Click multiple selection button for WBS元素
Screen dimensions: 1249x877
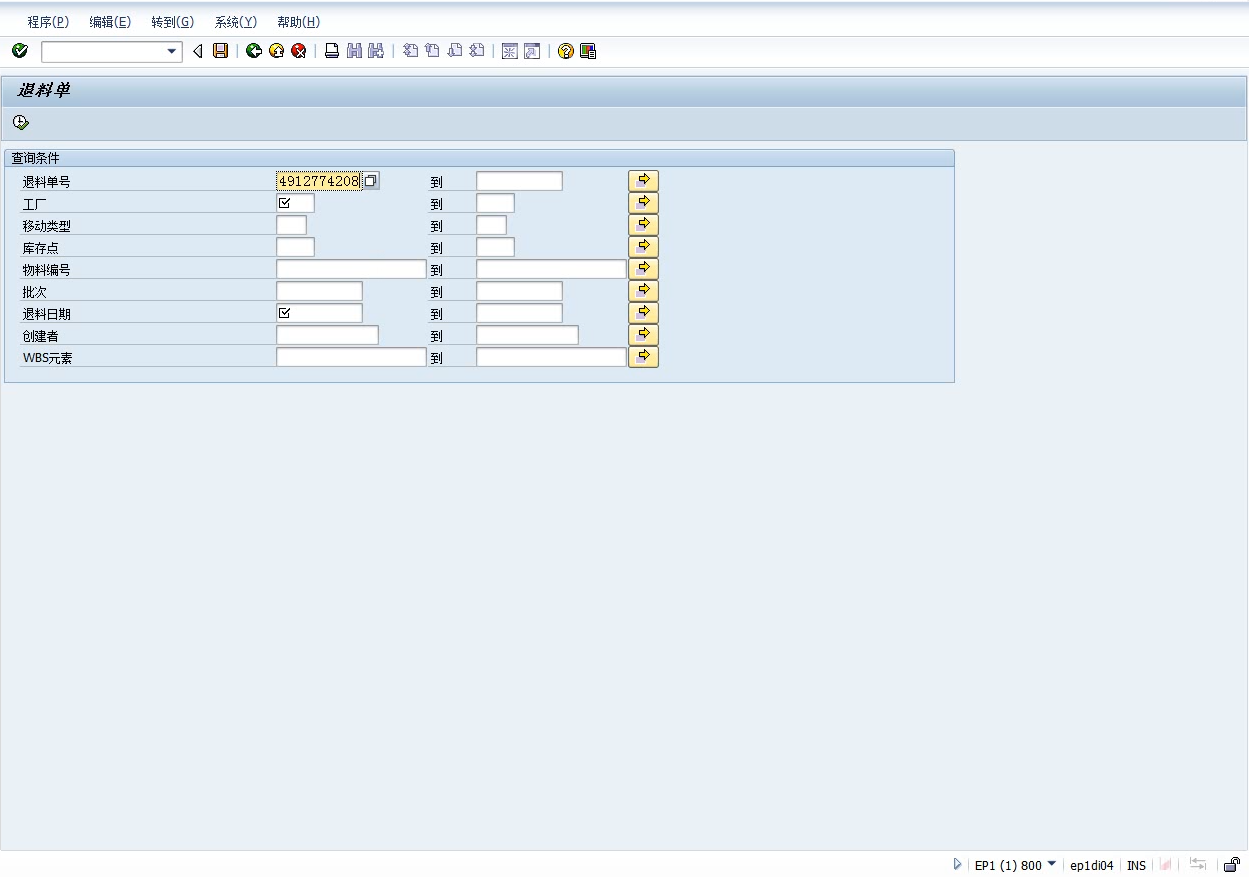pos(643,357)
